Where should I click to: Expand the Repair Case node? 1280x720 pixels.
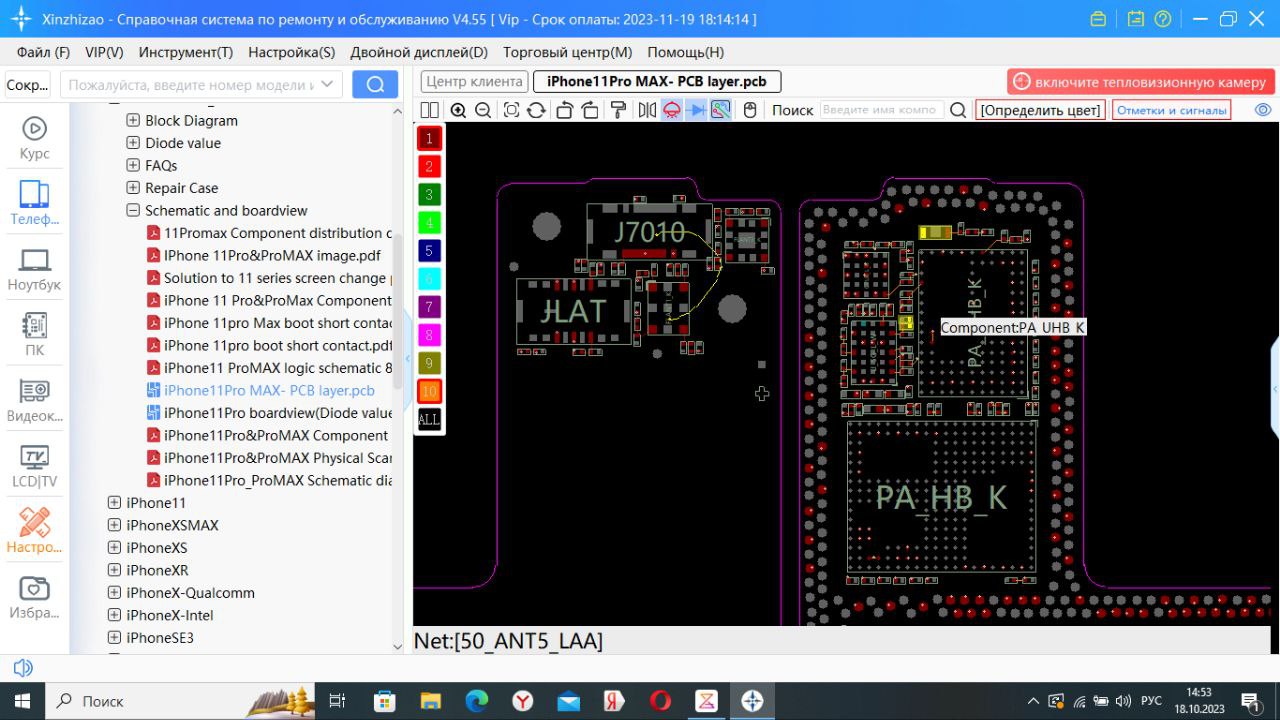click(x=133, y=188)
